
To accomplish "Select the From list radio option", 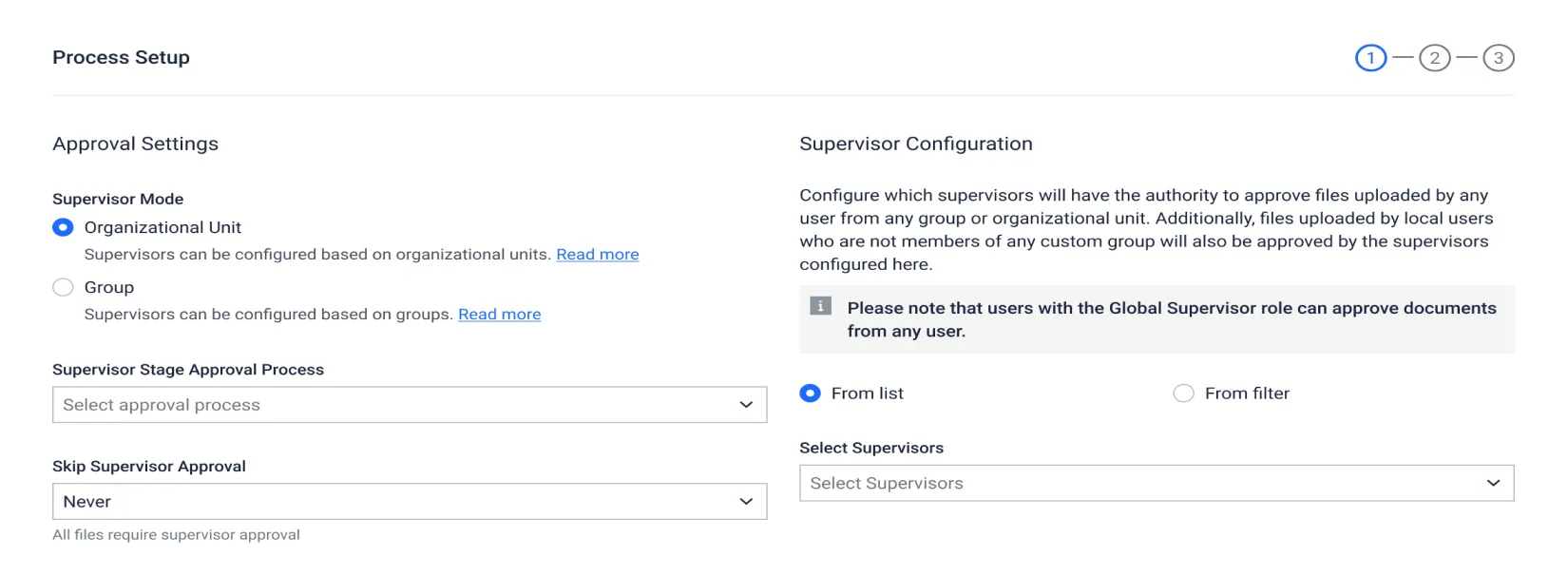I will (x=810, y=394).
